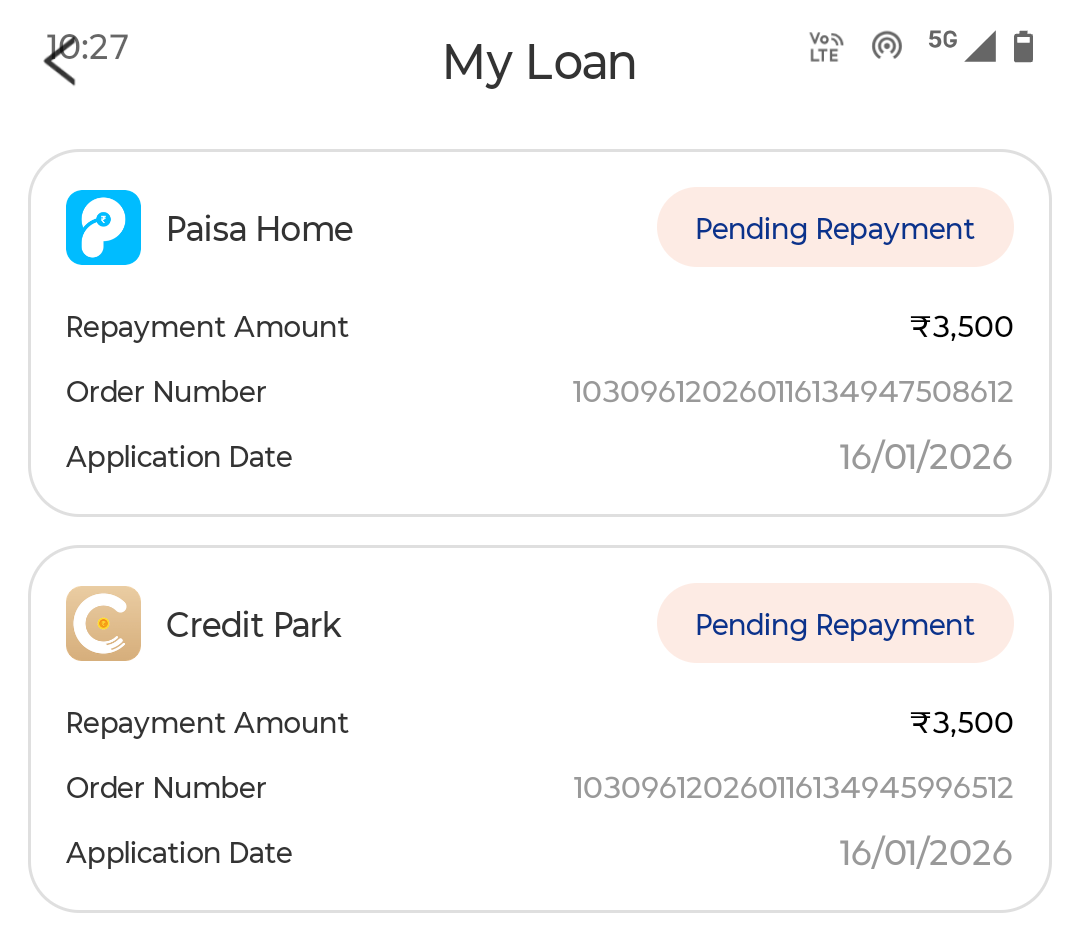Select Credit Park order number ending 996512

click(x=792, y=788)
